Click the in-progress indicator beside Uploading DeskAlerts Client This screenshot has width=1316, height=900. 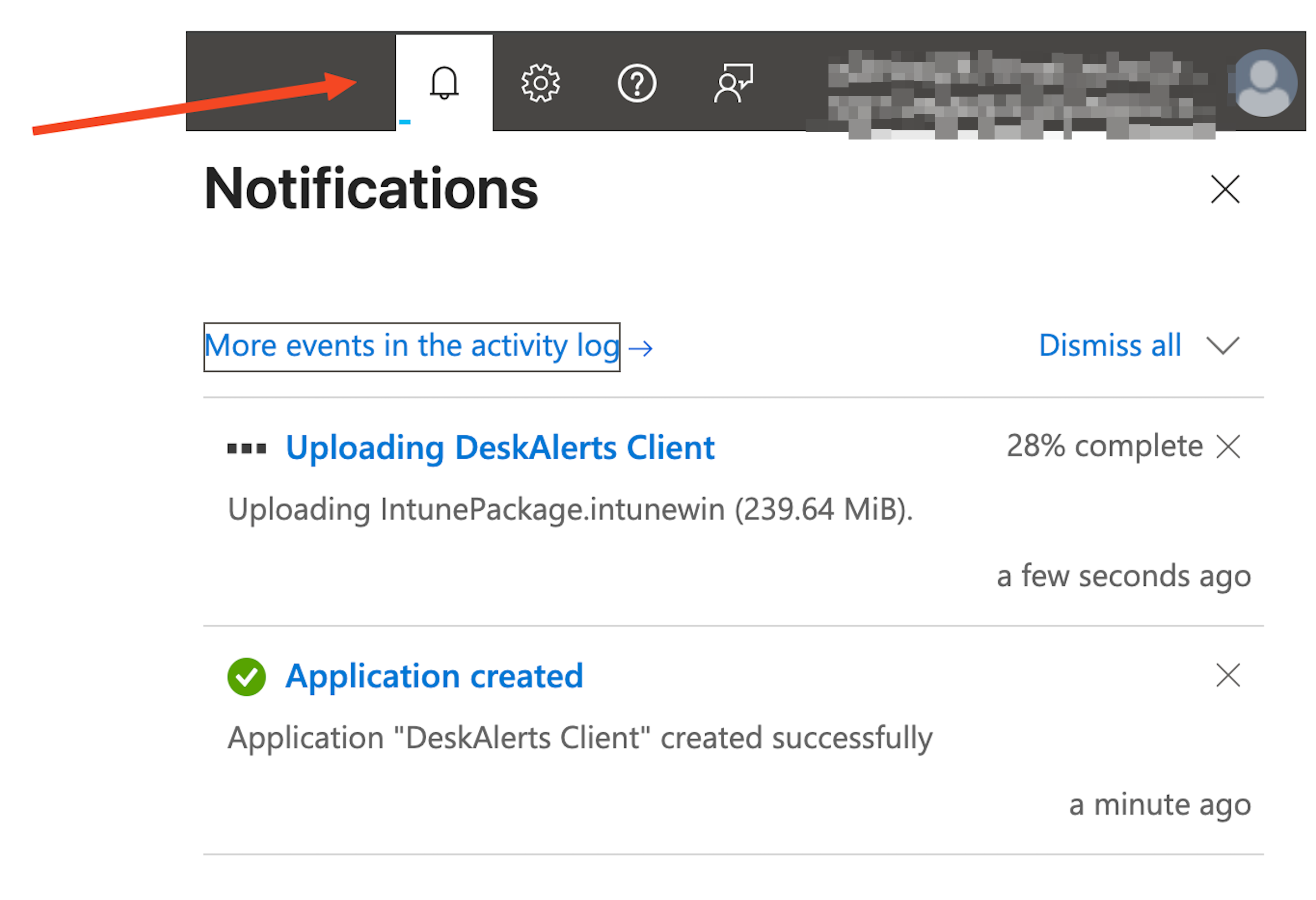(x=248, y=447)
